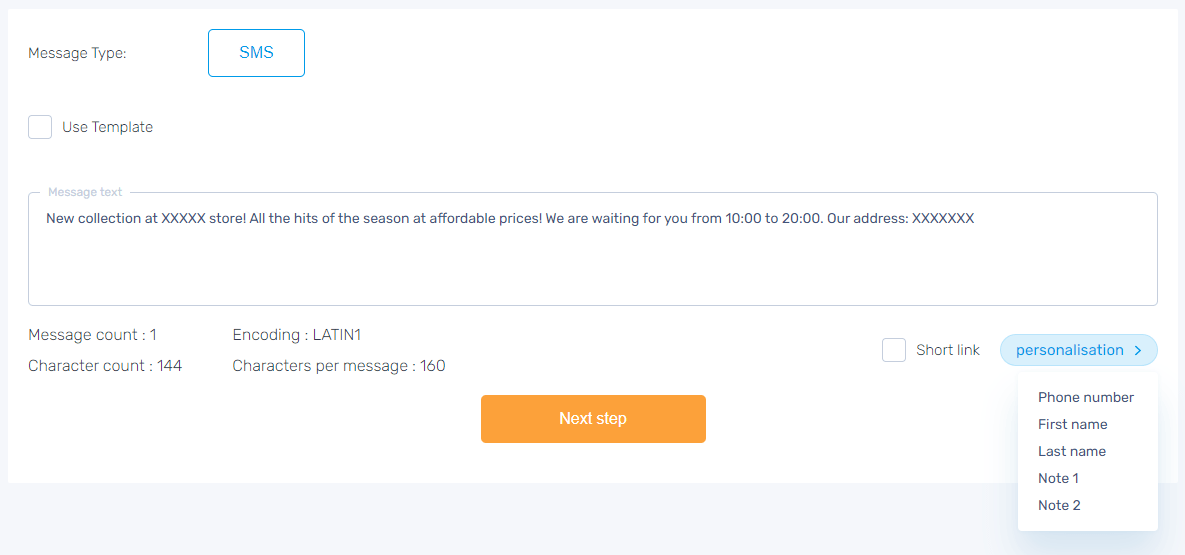The width and height of the screenshot is (1185, 555).
Task: Click the 'Message text' field legend
Action: point(85,192)
